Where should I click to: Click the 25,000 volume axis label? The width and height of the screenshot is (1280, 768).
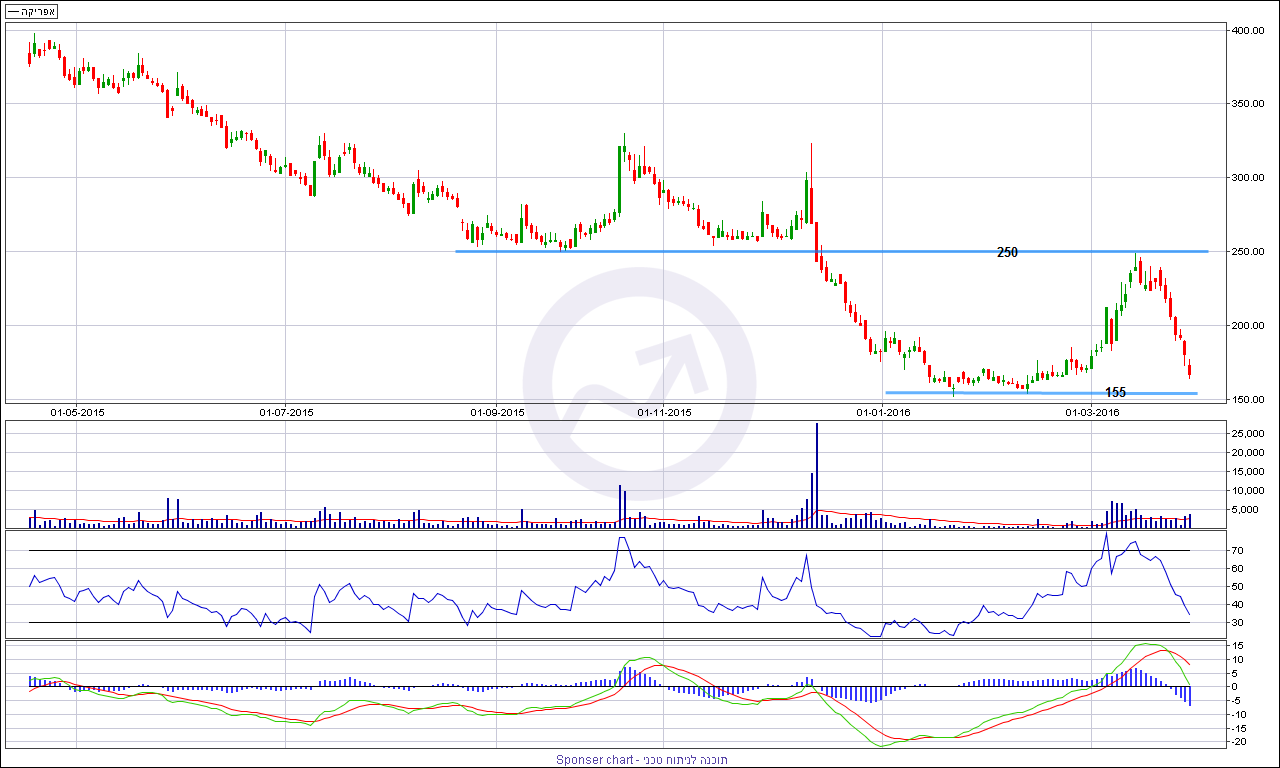tap(1246, 434)
